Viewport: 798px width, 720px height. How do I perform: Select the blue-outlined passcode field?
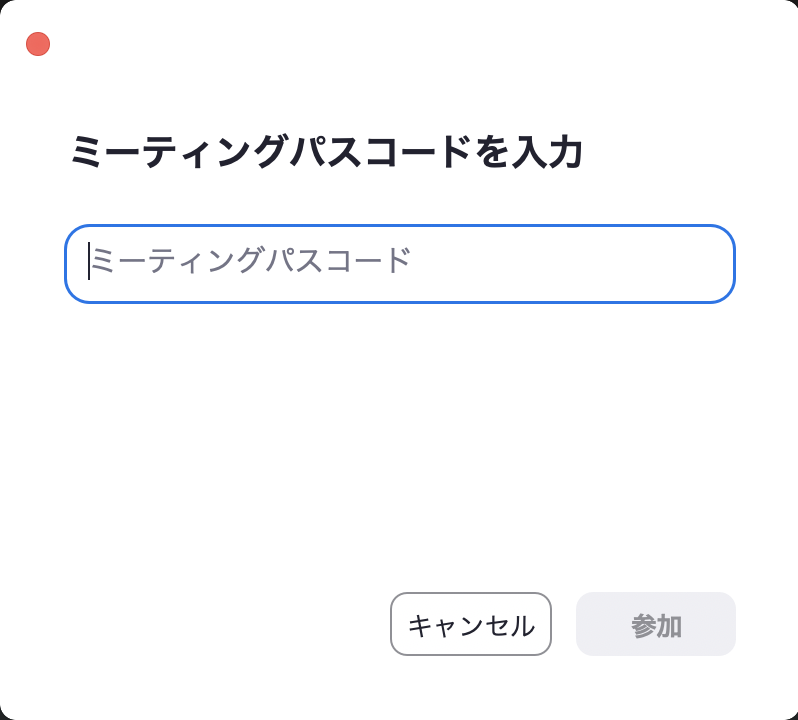click(x=400, y=264)
